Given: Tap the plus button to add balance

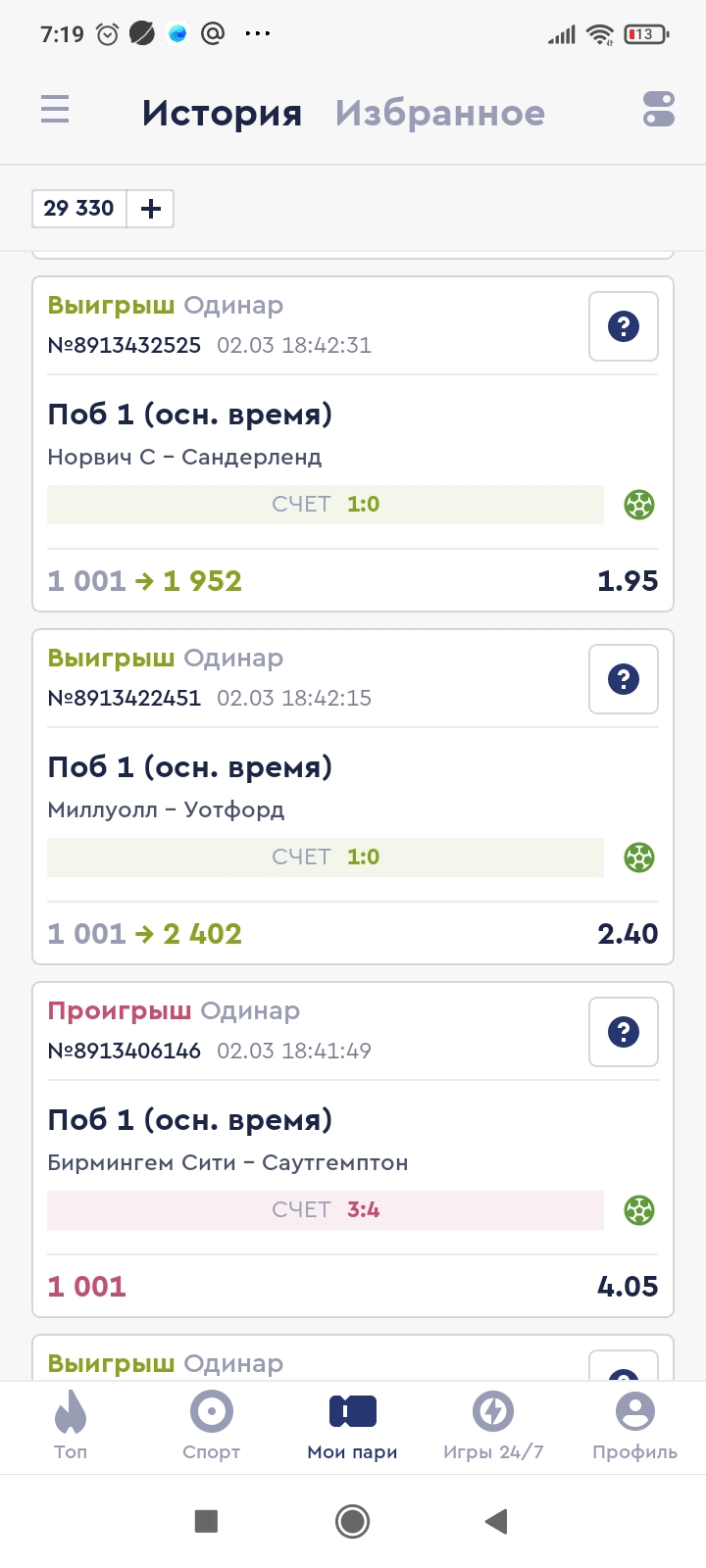Looking at the screenshot, I should click(x=151, y=209).
